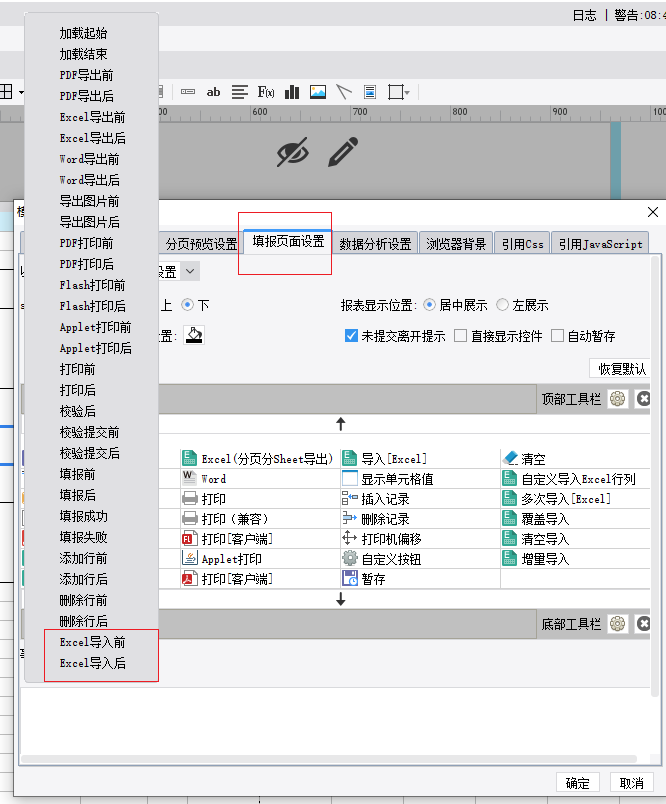666x804 pixels.
Task: Switch to 数据分析设置 tab
Action: point(375,244)
